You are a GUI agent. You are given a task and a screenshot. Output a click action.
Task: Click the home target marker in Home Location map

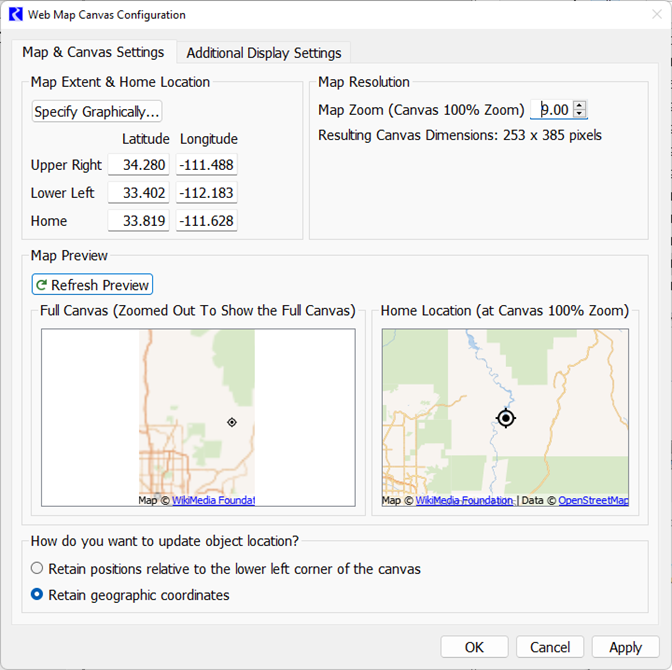(x=506, y=418)
